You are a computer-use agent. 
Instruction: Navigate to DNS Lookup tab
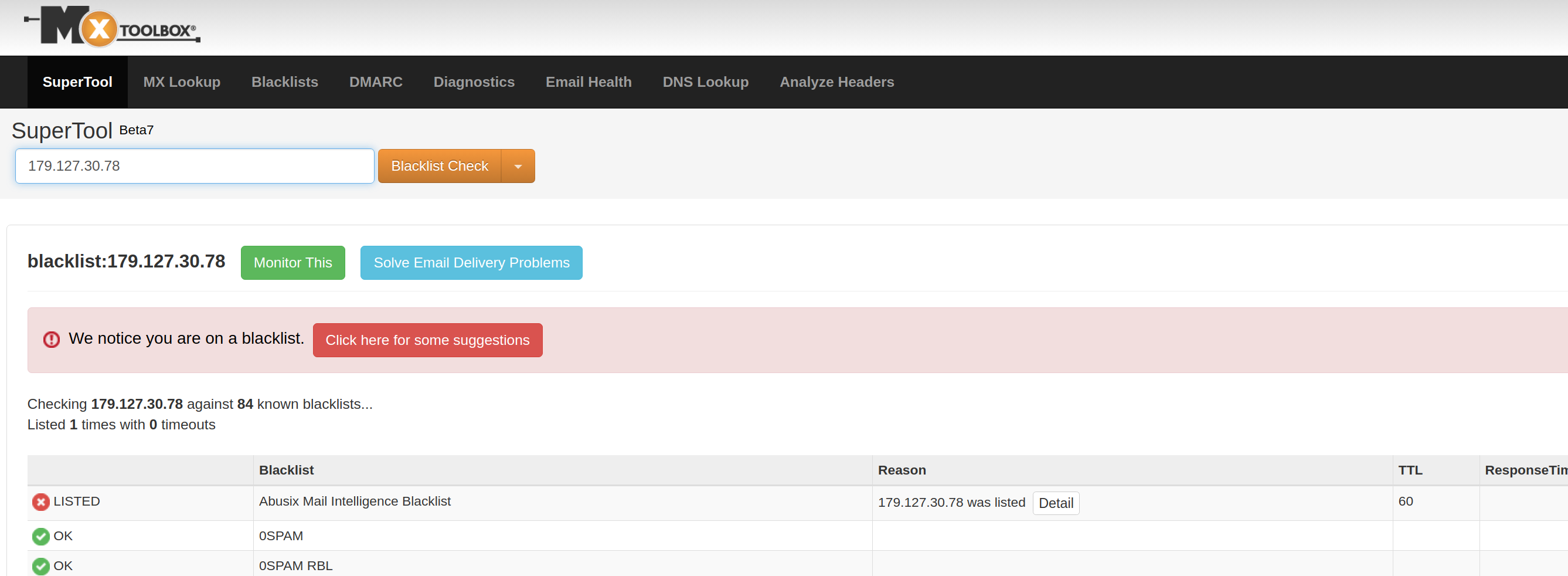click(x=706, y=82)
